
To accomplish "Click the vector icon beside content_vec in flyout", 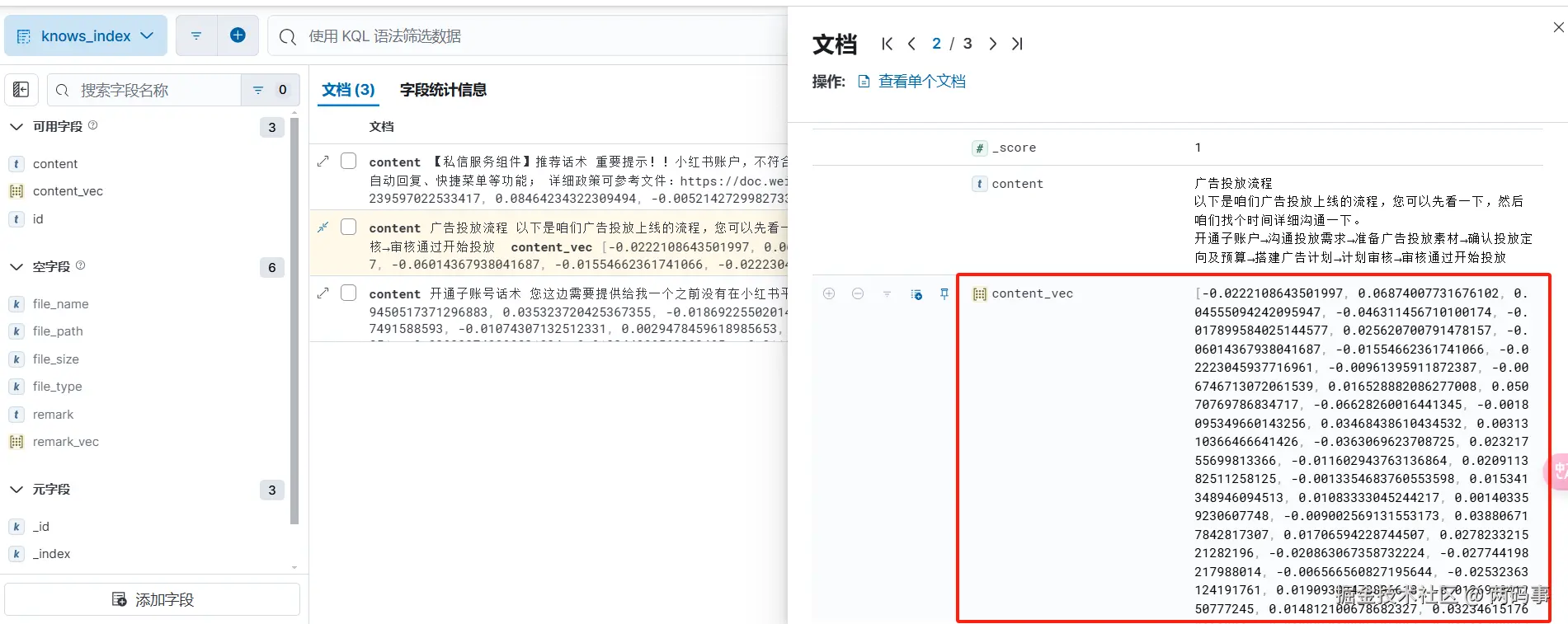I will coord(979,293).
